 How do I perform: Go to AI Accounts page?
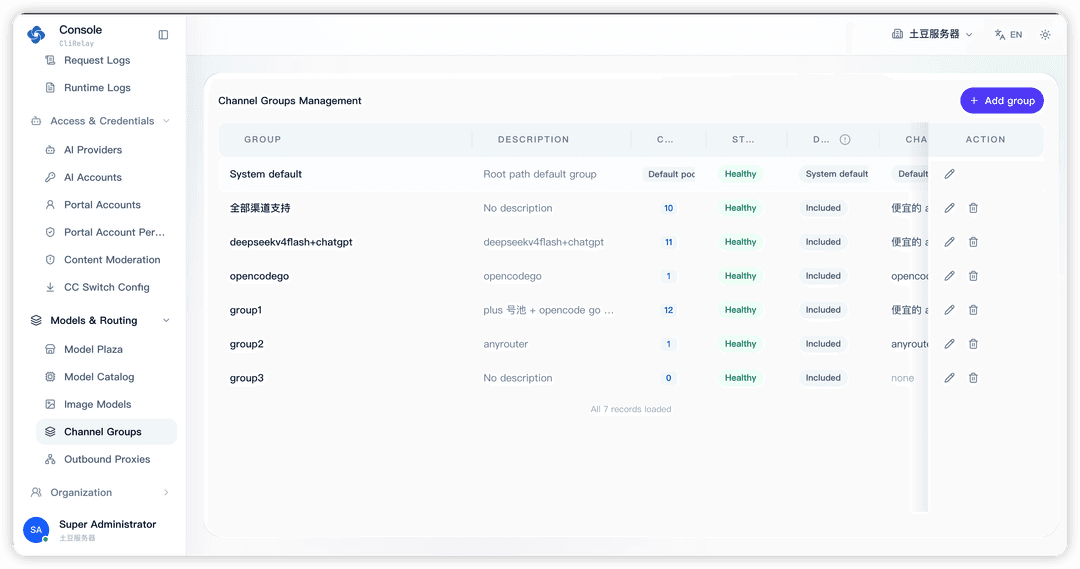point(93,177)
